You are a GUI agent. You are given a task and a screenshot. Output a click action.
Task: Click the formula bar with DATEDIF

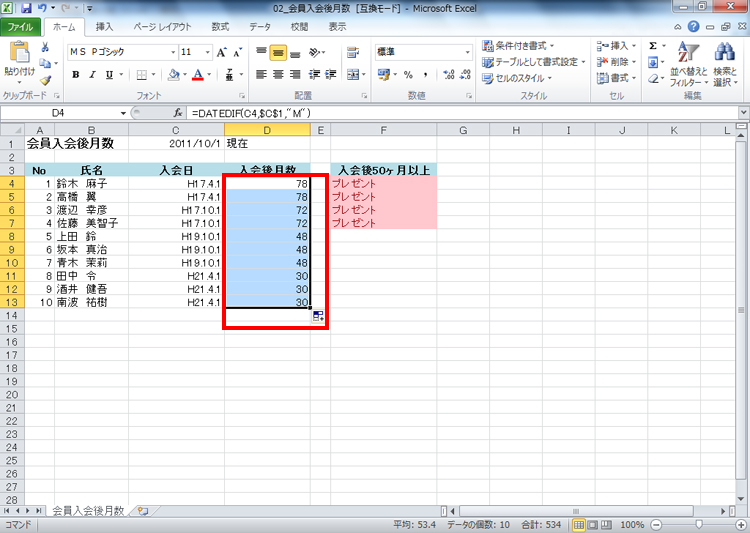click(462, 113)
